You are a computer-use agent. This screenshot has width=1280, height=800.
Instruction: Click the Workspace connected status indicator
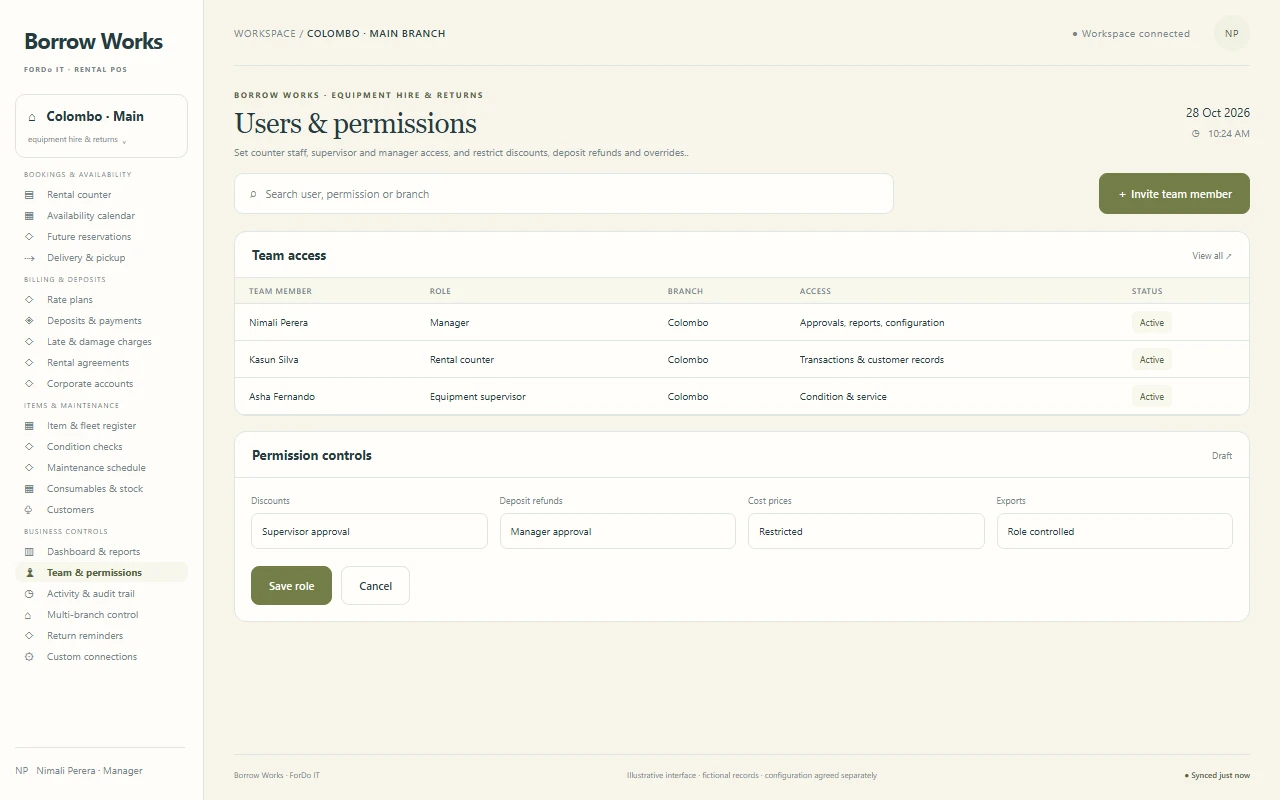coord(1131,34)
